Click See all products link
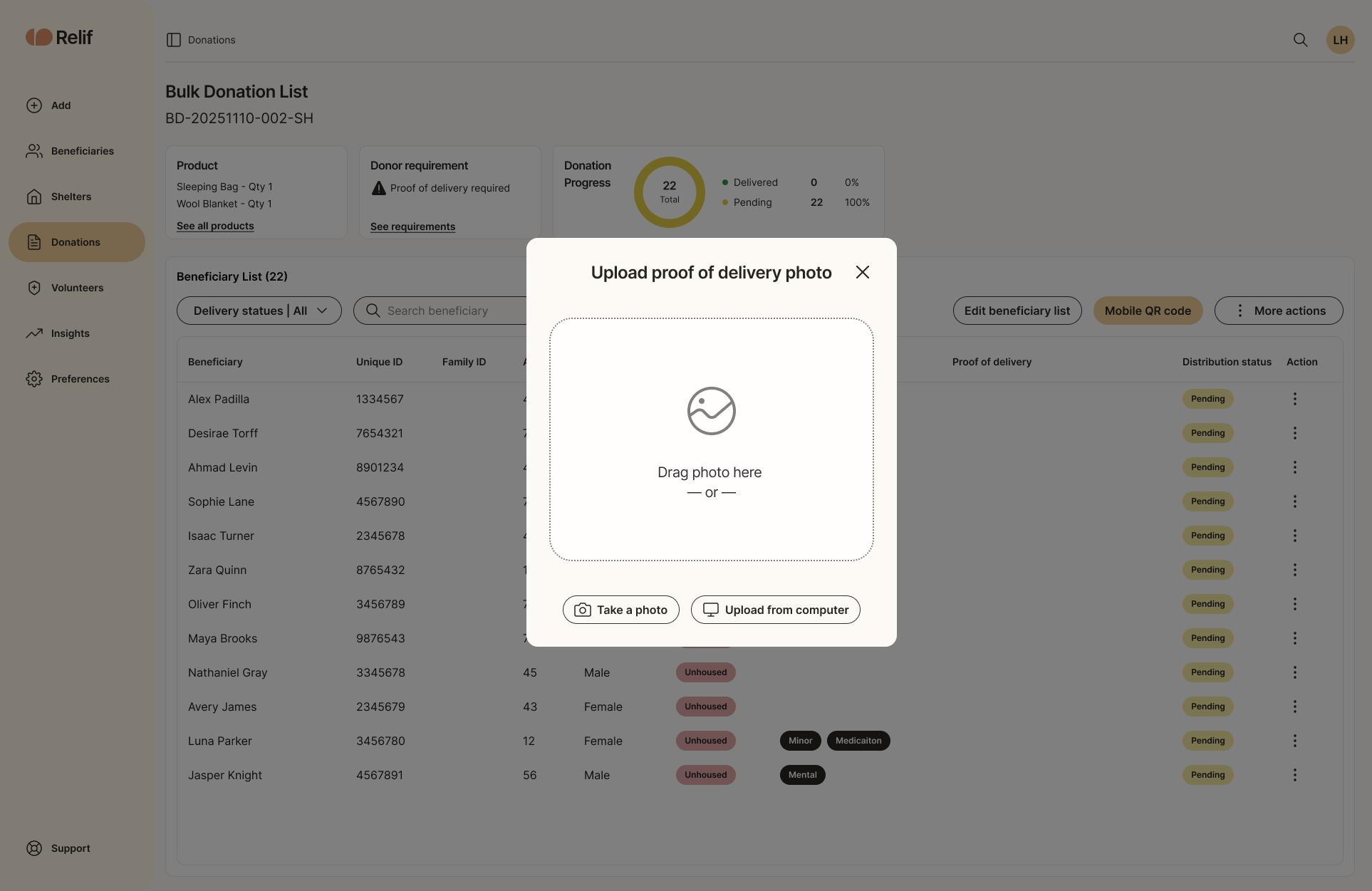The height and width of the screenshot is (891, 1372). (215, 226)
